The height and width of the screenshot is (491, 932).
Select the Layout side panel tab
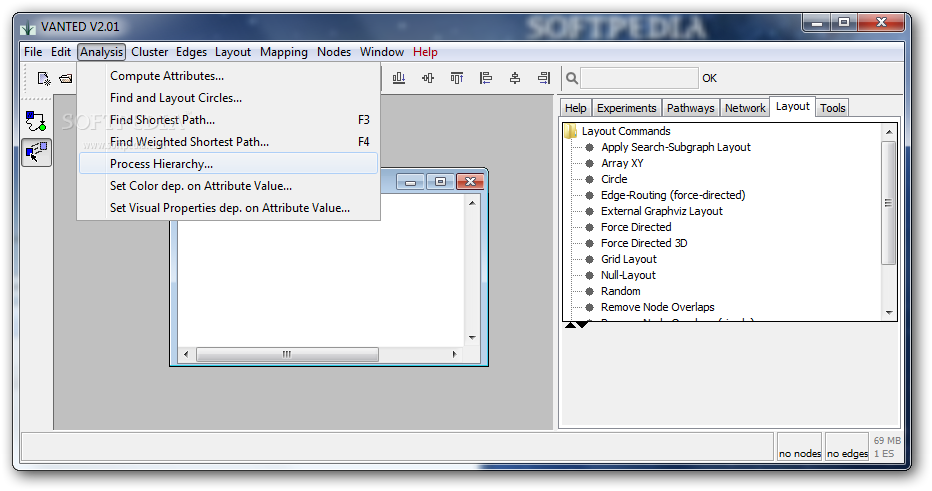tap(792, 106)
